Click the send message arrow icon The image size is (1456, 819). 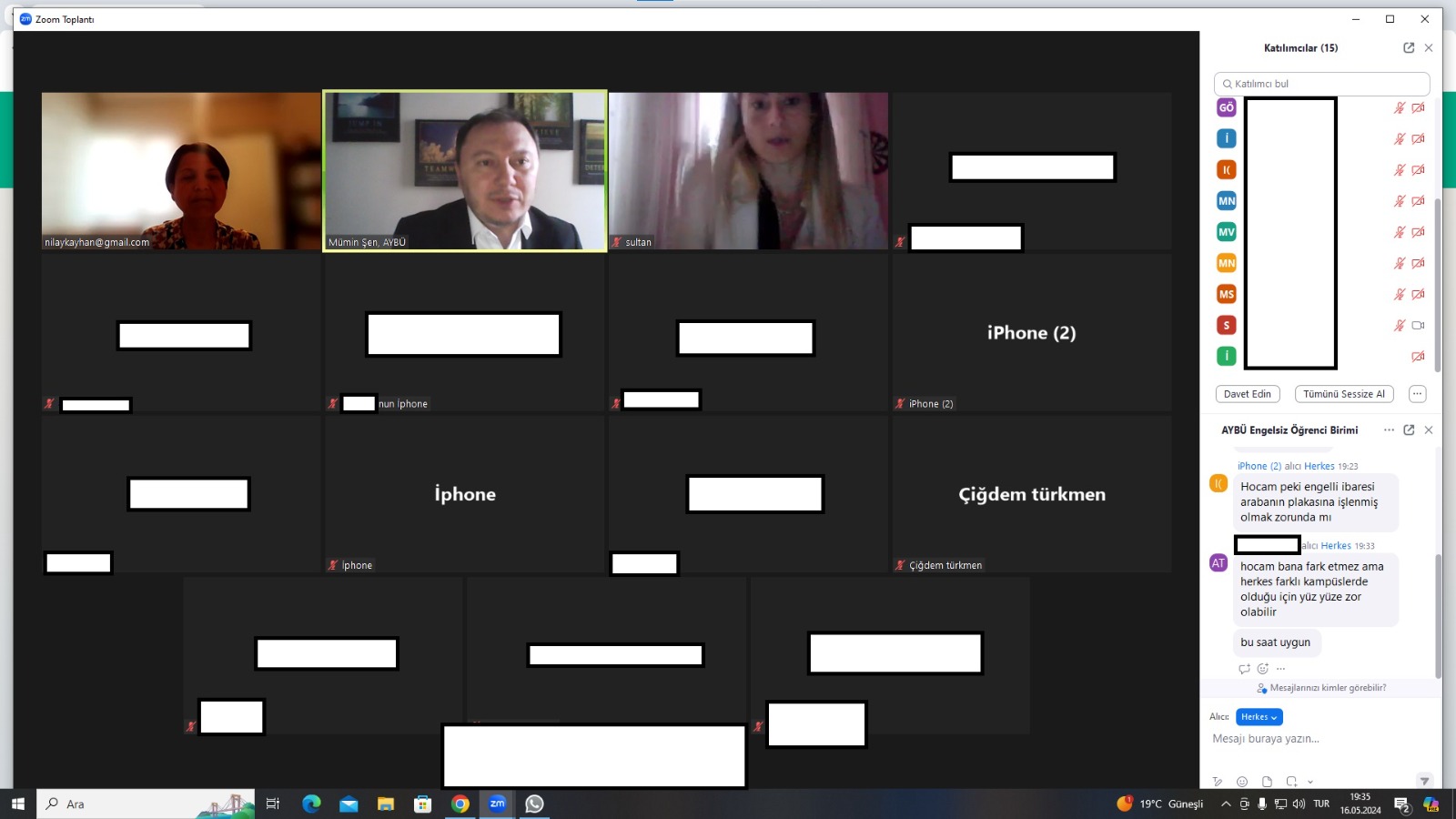[x=1424, y=780]
